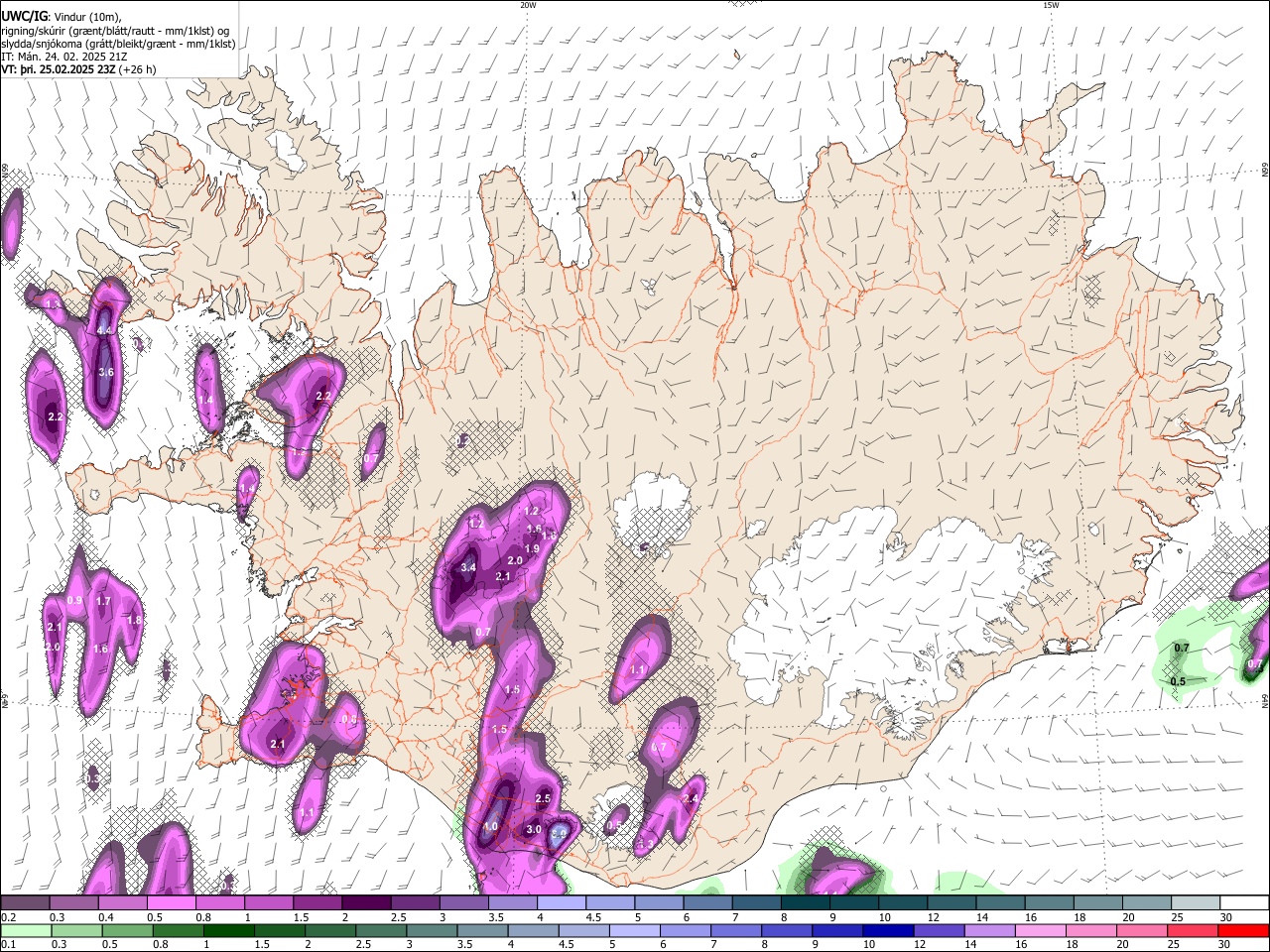Screen dimensions: 1270x952
Task: Pick the bright red rain swatch at 30
Action: (x=1243, y=930)
